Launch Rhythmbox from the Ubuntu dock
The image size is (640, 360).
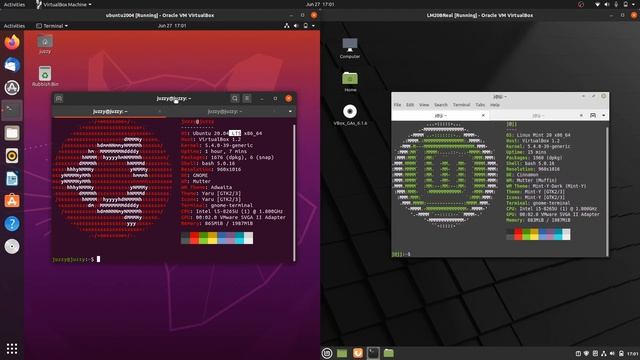pos(12,156)
